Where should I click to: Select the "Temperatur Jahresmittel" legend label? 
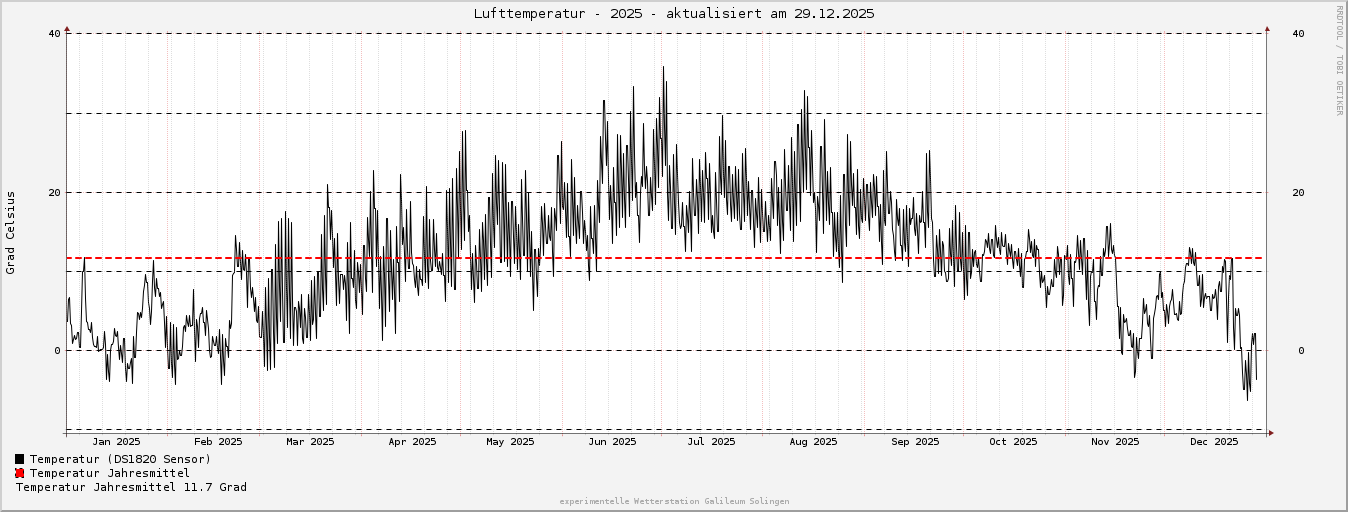pyautogui.click(x=109, y=473)
